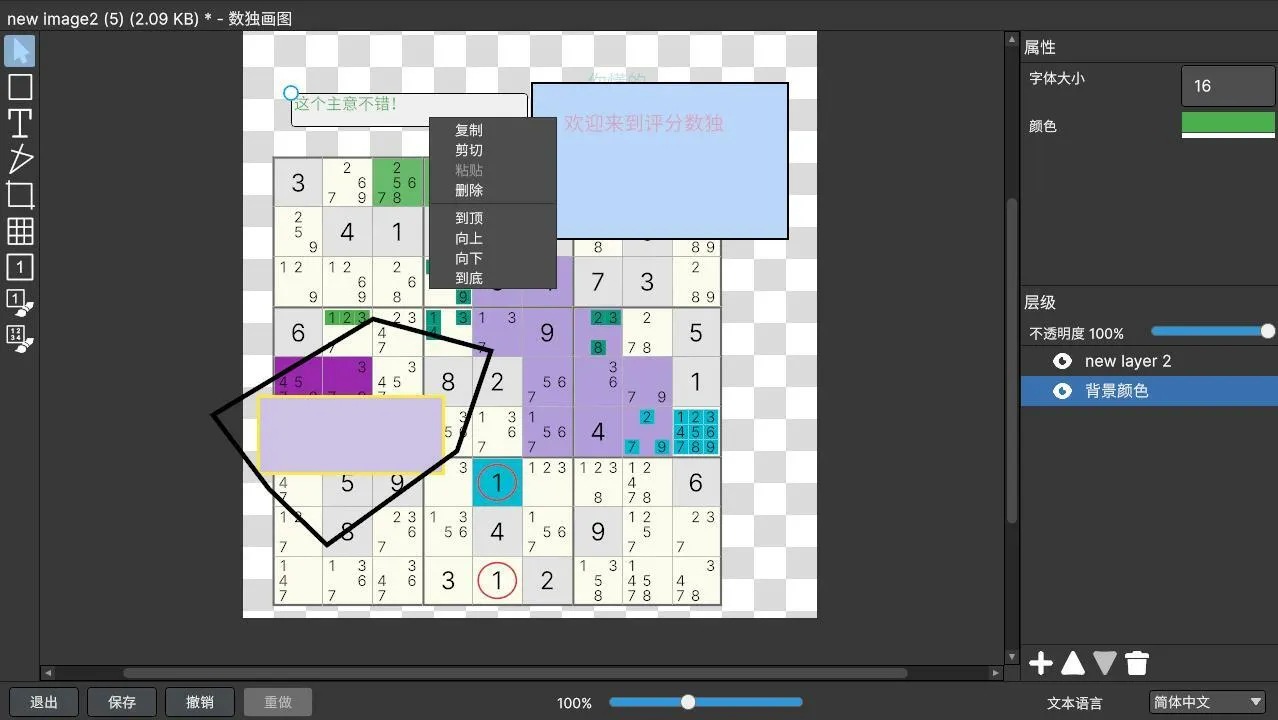The height and width of the screenshot is (720, 1278).
Task: Choose 删除 from the context menu
Action: pyautogui.click(x=469, y=190)
